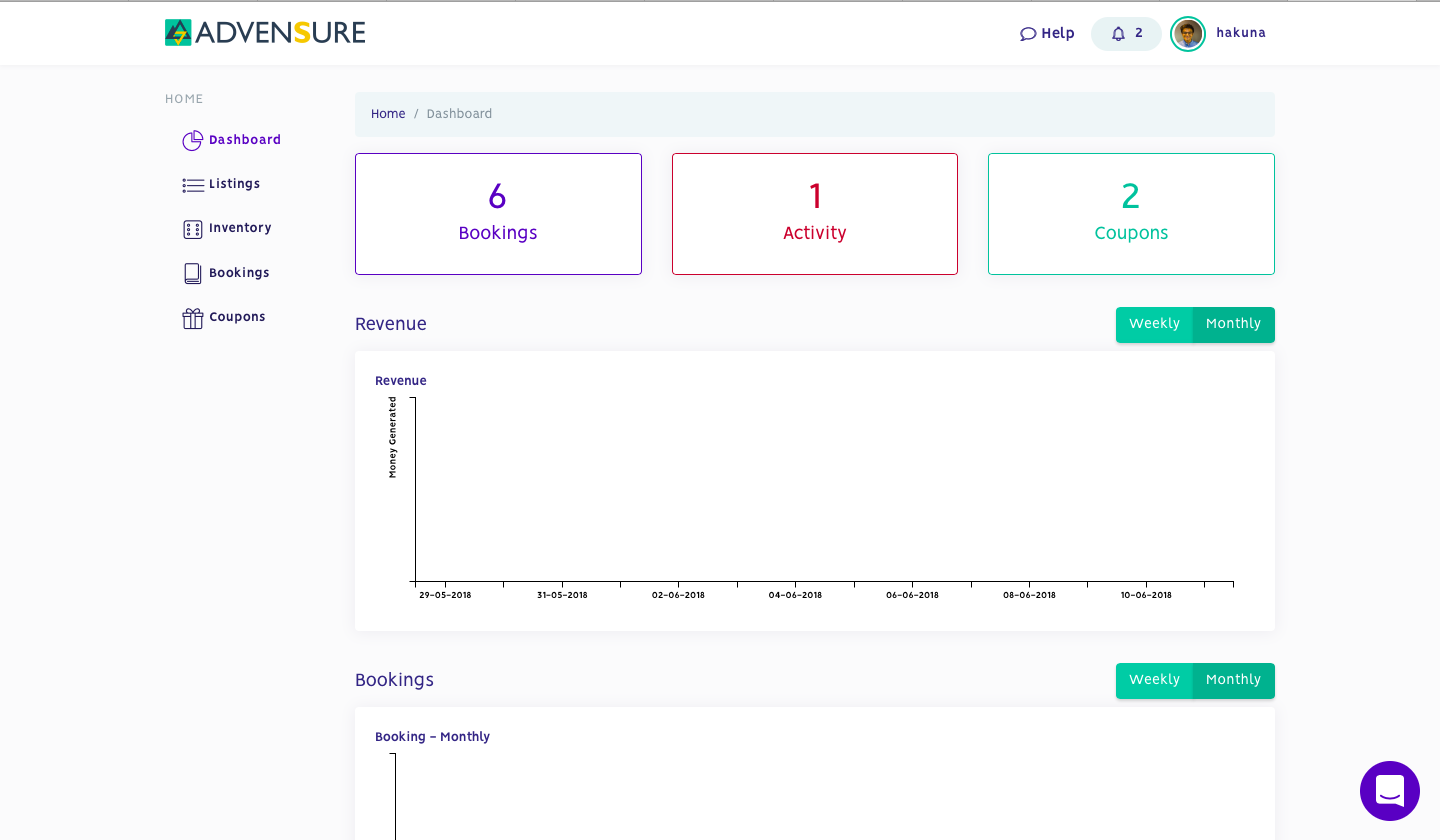The image size is (1440, 840).
Task: Click the 29-05-2018 axis date
Action: point(445,595)
